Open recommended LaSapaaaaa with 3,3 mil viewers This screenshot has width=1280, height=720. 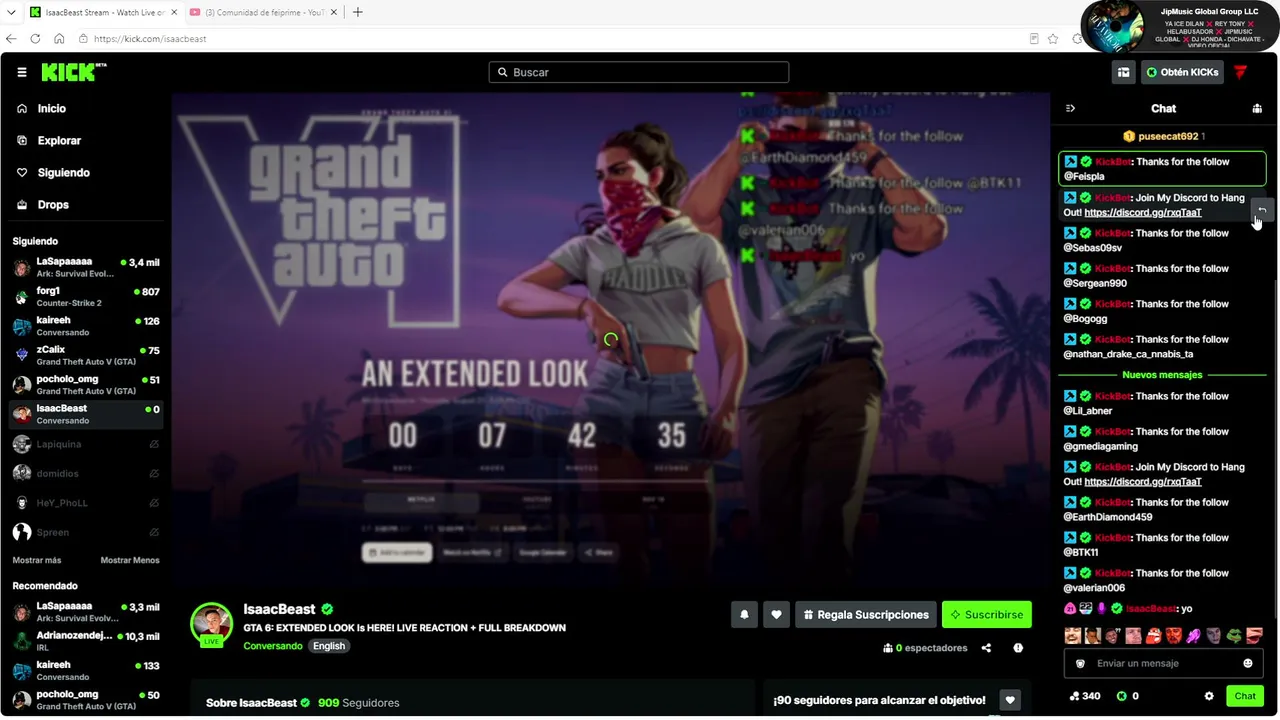[86, 612]
